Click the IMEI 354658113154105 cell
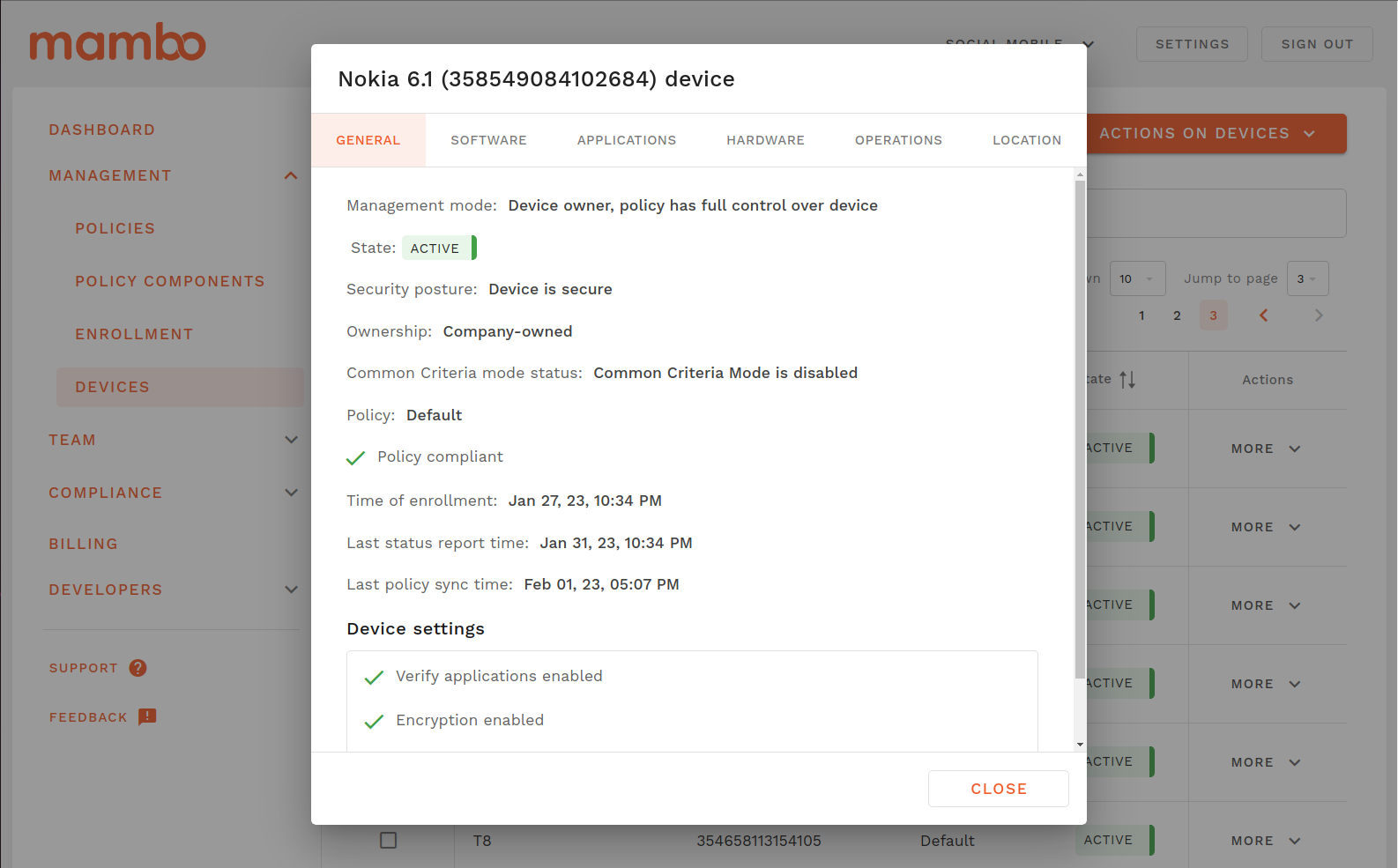Screen dimensions: 1398x868 [759, 841]
